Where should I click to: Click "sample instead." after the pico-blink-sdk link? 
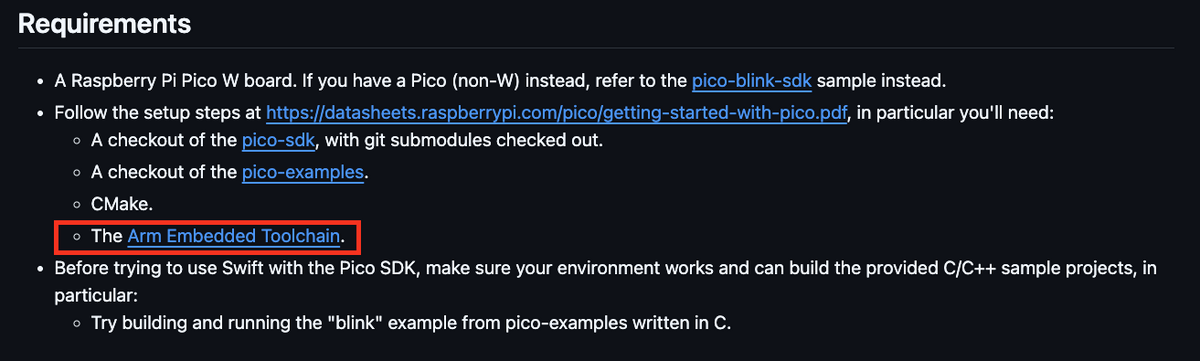[x=881, y=80]
